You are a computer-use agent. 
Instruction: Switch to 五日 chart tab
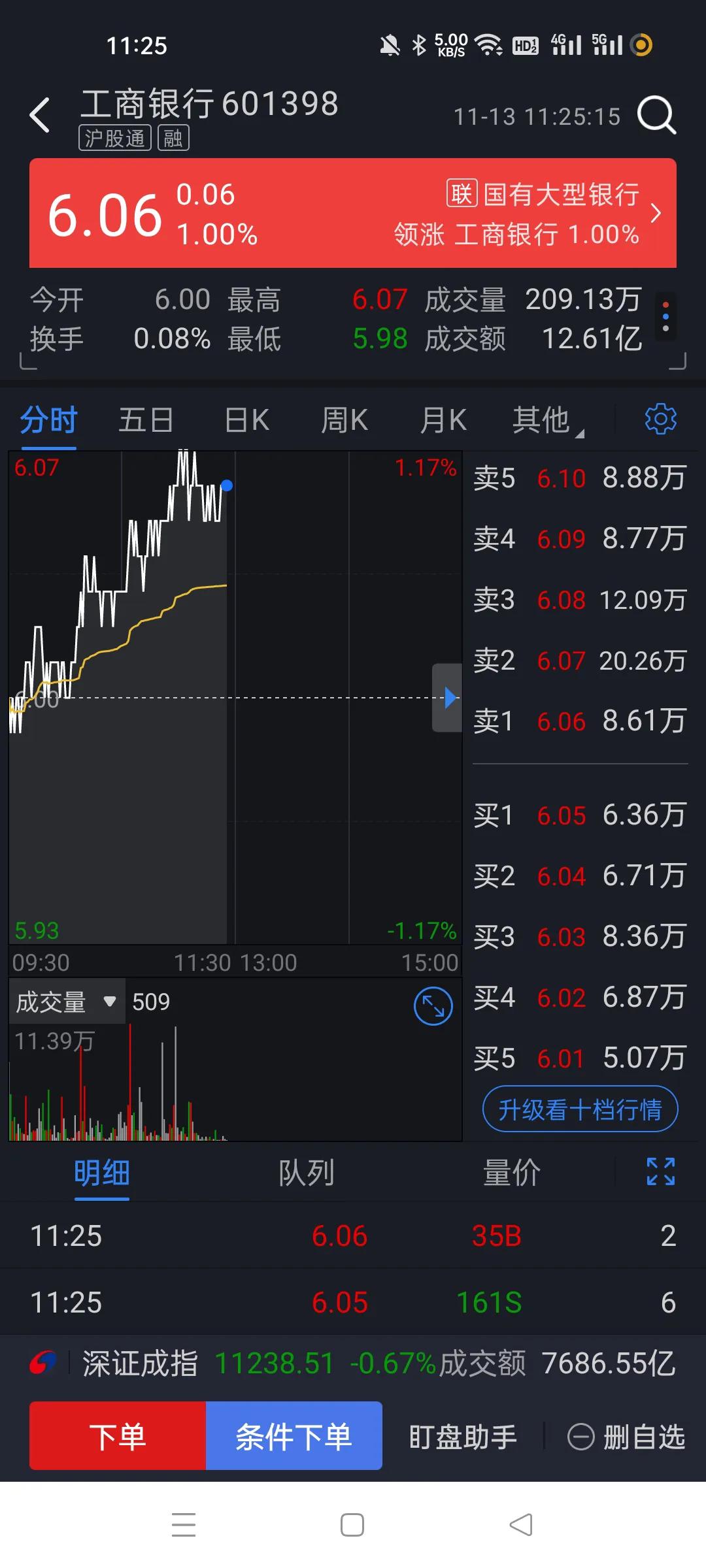point(146,419)
